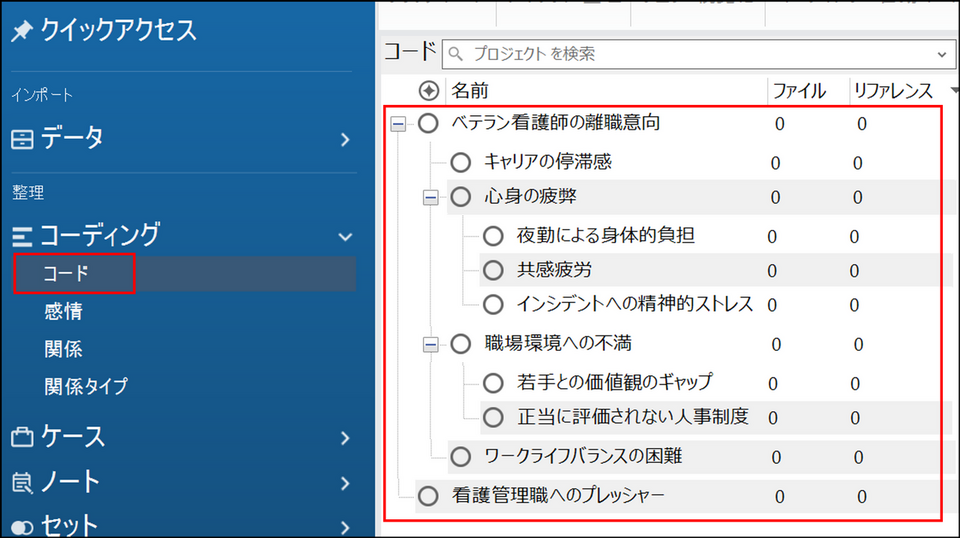
Task: Click the ケース briefcase icon
Action: (x=22, y=438)
